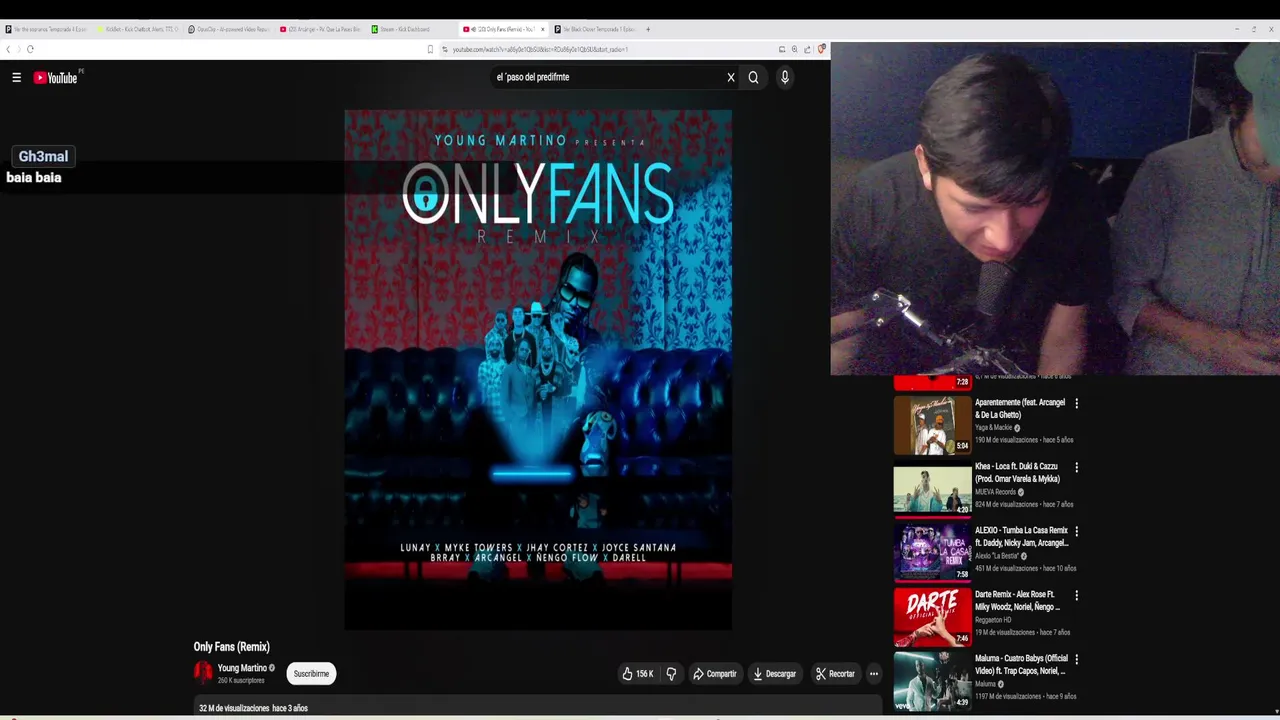This screenshot has height=720, width=1280.
Task: Run search with the magnifier icon
Action: (753, 77)
